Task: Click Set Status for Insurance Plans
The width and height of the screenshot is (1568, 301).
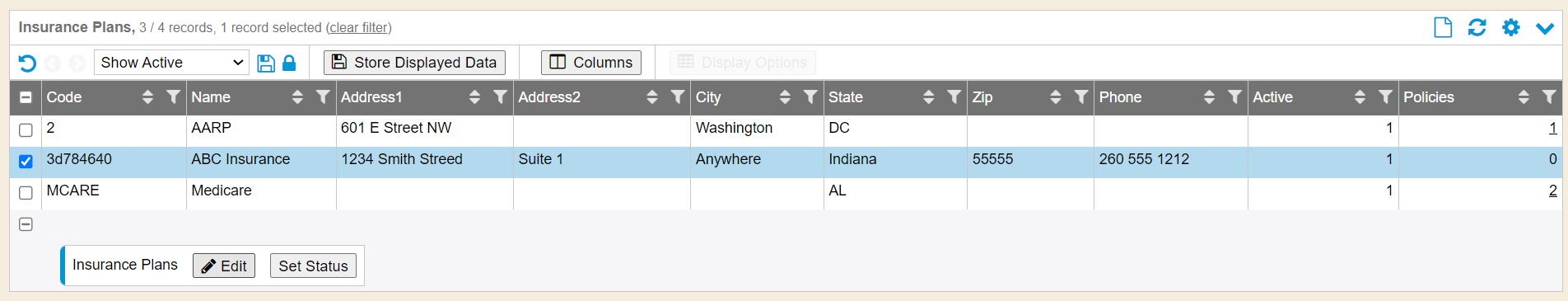Action: 313,266
